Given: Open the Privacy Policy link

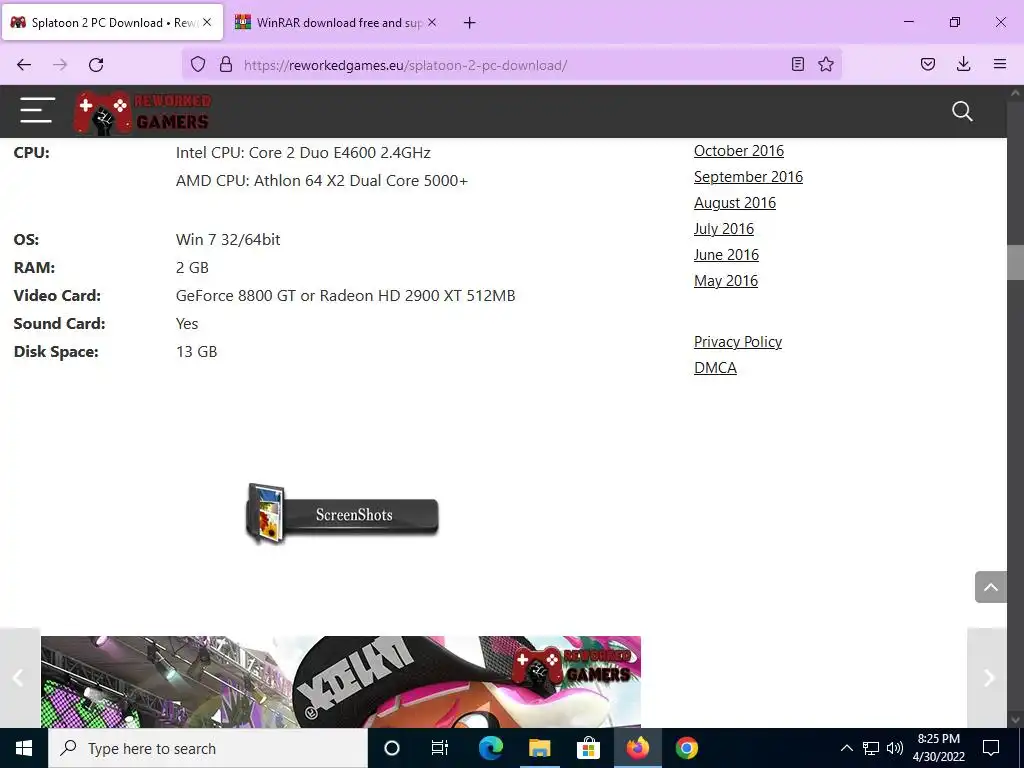Looking at the screenshot, I should [x=738, y=342].
